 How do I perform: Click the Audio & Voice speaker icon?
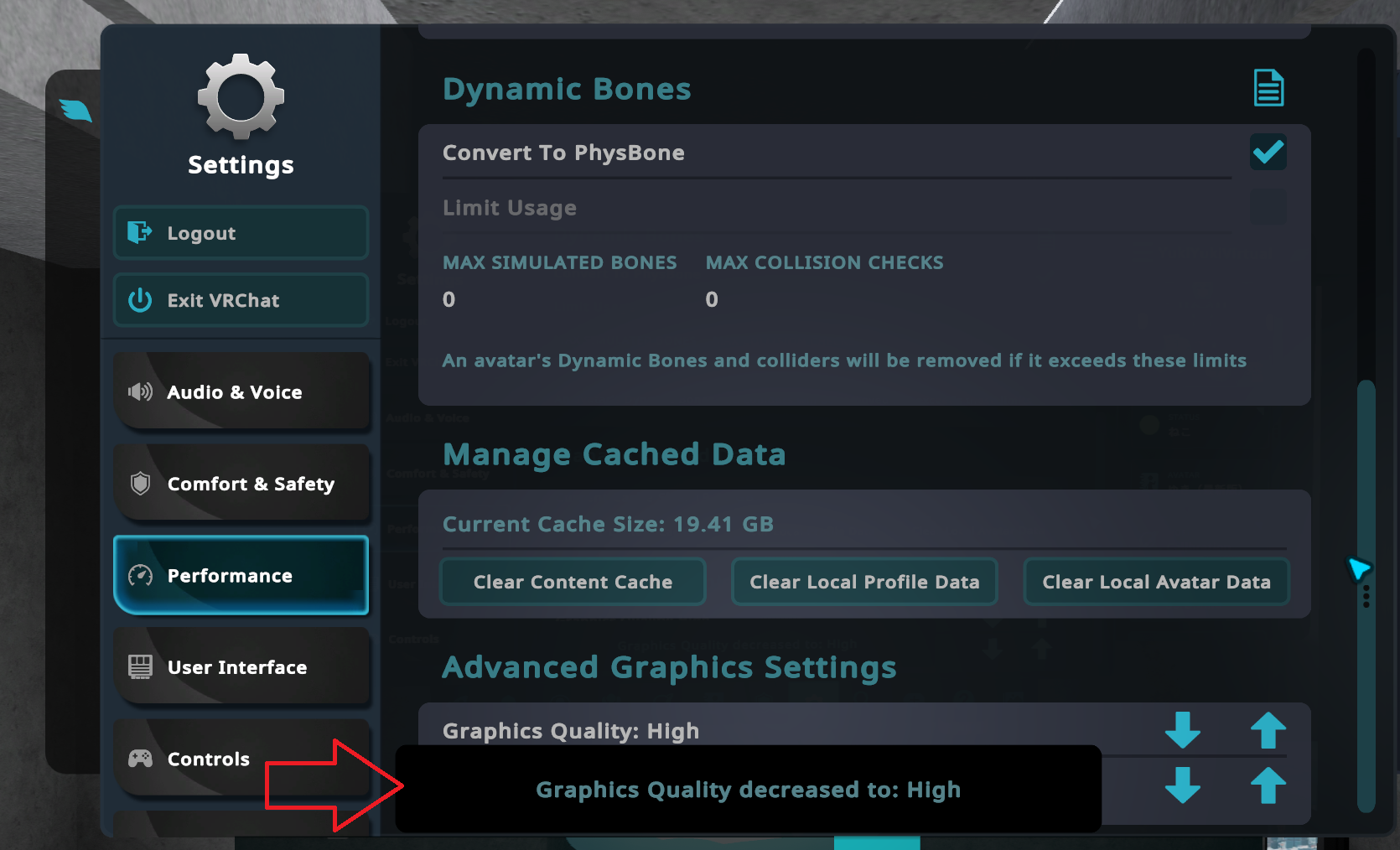tap(140, 391)
